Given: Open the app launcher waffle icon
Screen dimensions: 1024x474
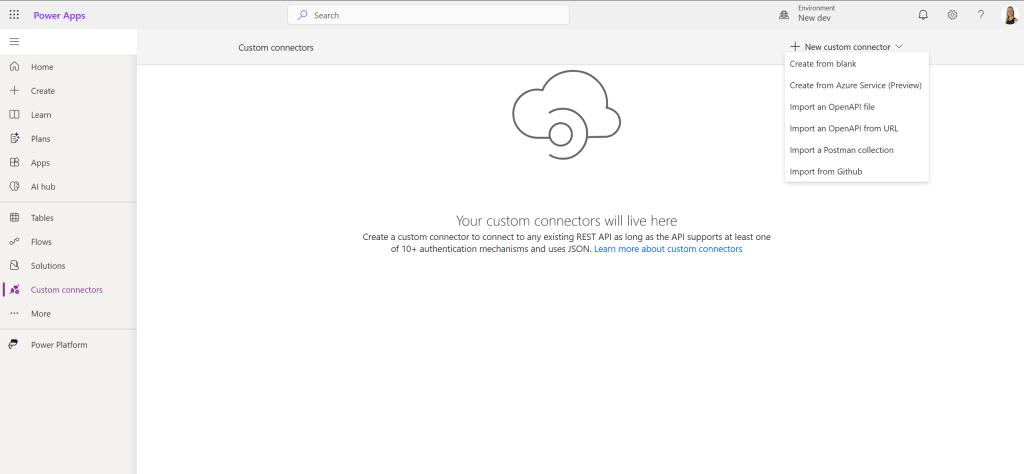Looking at the screenshot, I should click(x=14, y=14).
